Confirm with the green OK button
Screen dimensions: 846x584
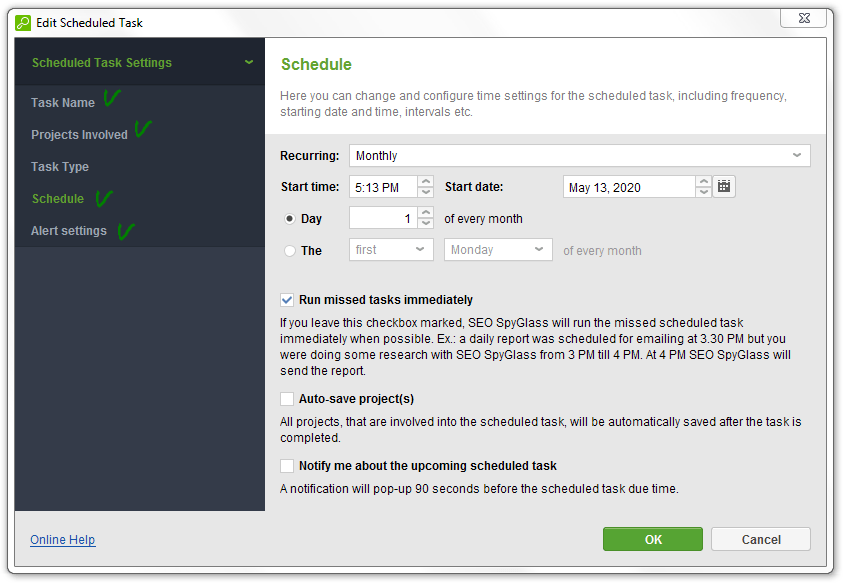(x=653, y=539)
